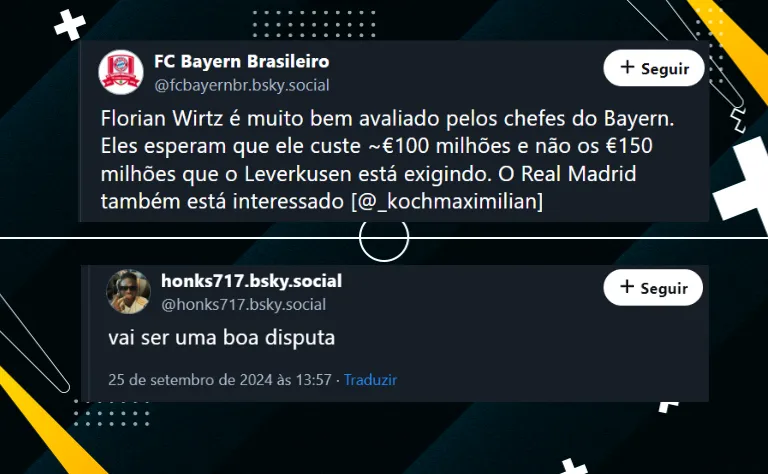Open the honks717.bsky.social bold display name
The height and width of the screenshot is (474, 768).
(251, 281)
